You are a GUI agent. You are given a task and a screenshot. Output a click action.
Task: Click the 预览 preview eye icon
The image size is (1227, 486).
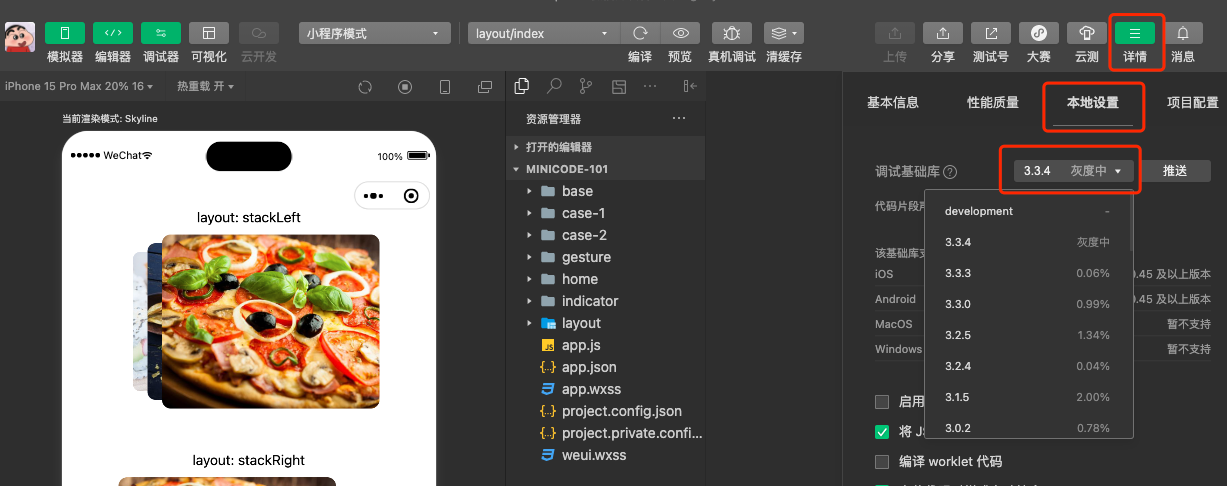coord(680,33)
